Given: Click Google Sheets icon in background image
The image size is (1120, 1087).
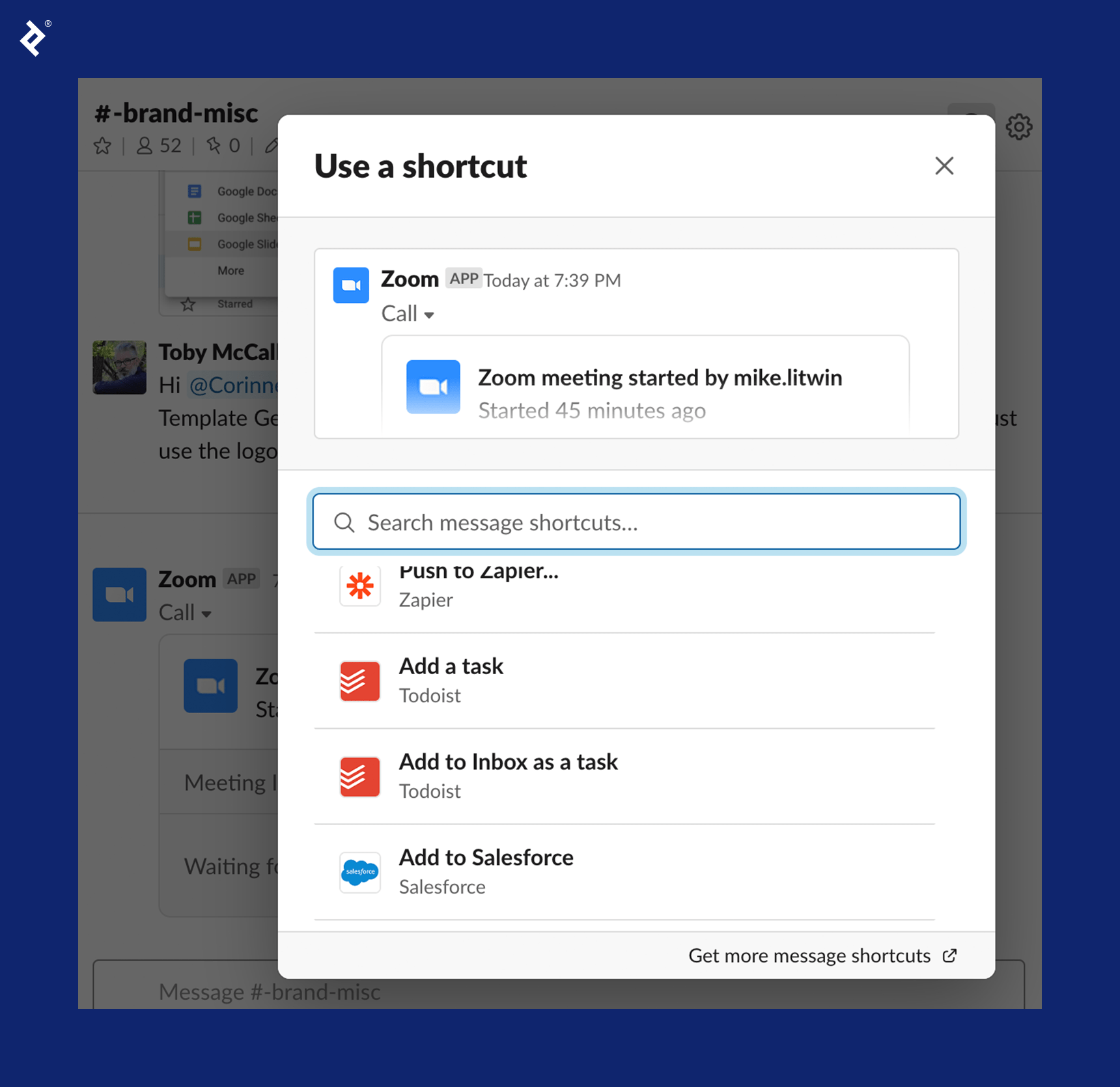Looking at the screenshot, I should click(x=194, y=218).
